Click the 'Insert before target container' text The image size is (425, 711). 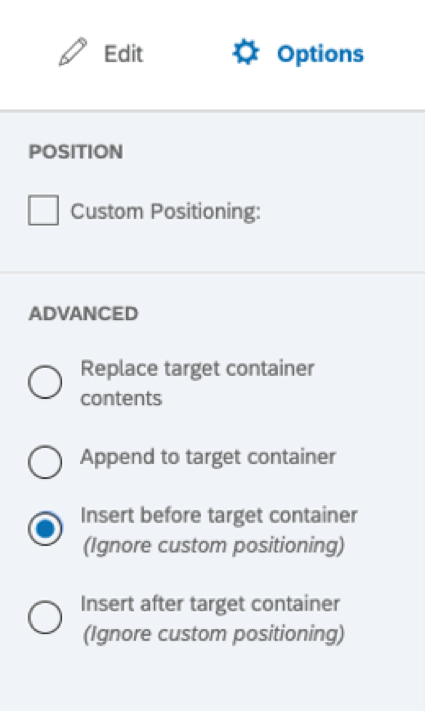click(219, 516)
